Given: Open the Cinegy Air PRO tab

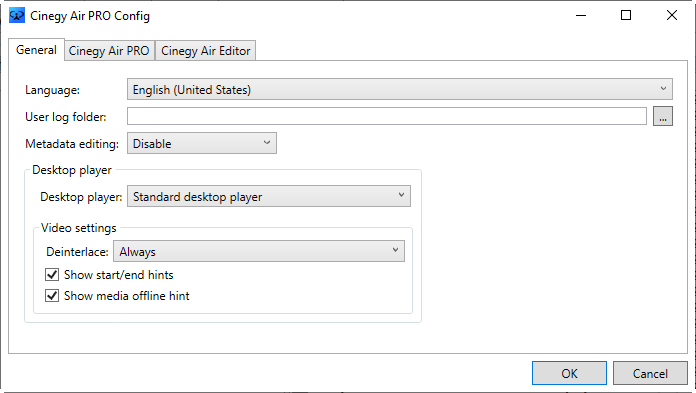Looking at the screenshot, I should (109, 51).
